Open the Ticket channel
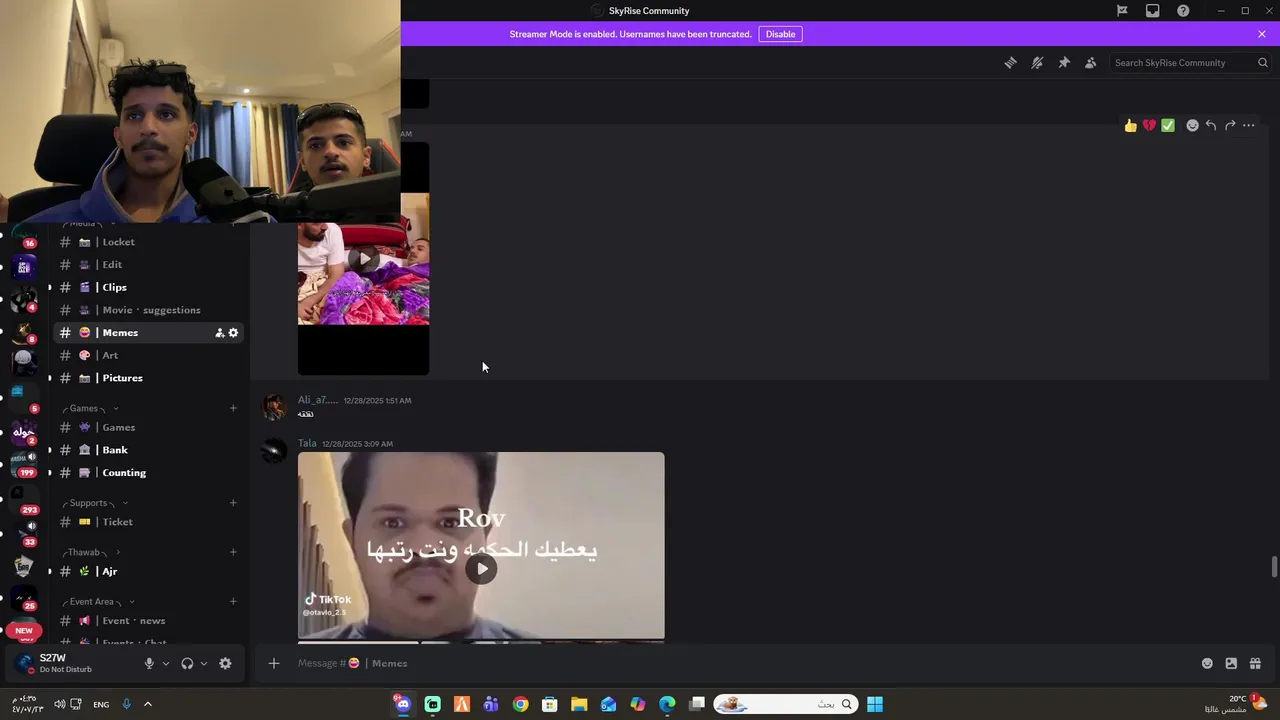Image resolution: width=1280 pixels, height=720 pixels. (149, 522)
